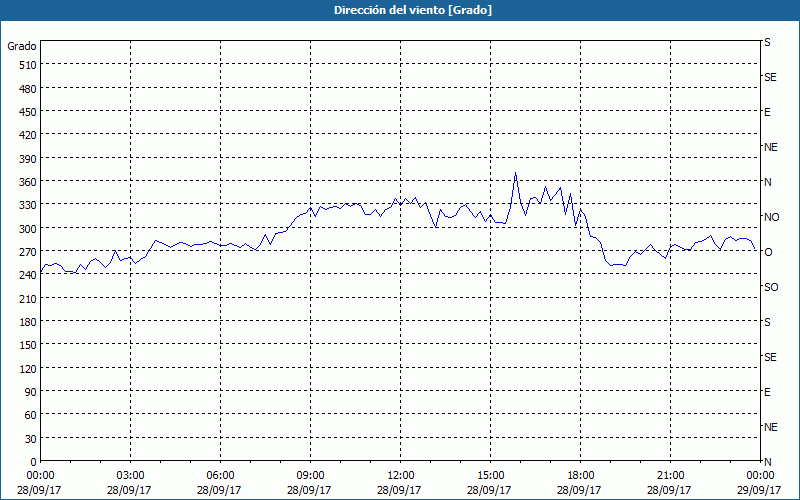Screen dimensions: 800x500
Task: Click the 18:00 time axis label
Action: [581, 476]
